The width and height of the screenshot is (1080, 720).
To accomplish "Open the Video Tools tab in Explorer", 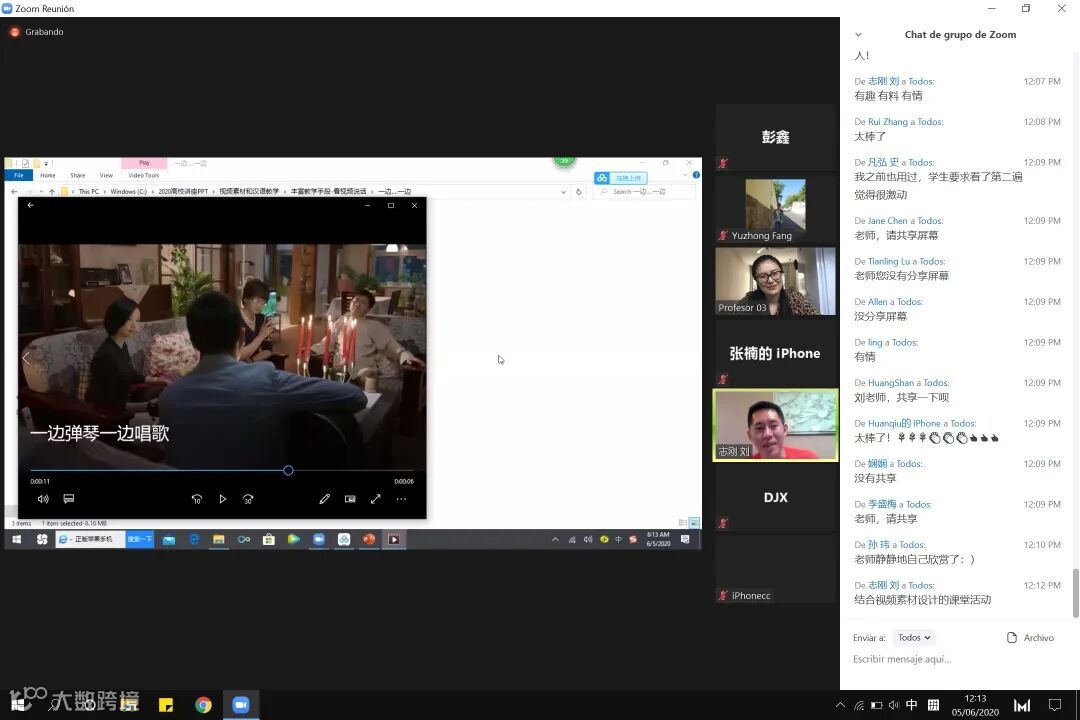I will coord(143,175).
